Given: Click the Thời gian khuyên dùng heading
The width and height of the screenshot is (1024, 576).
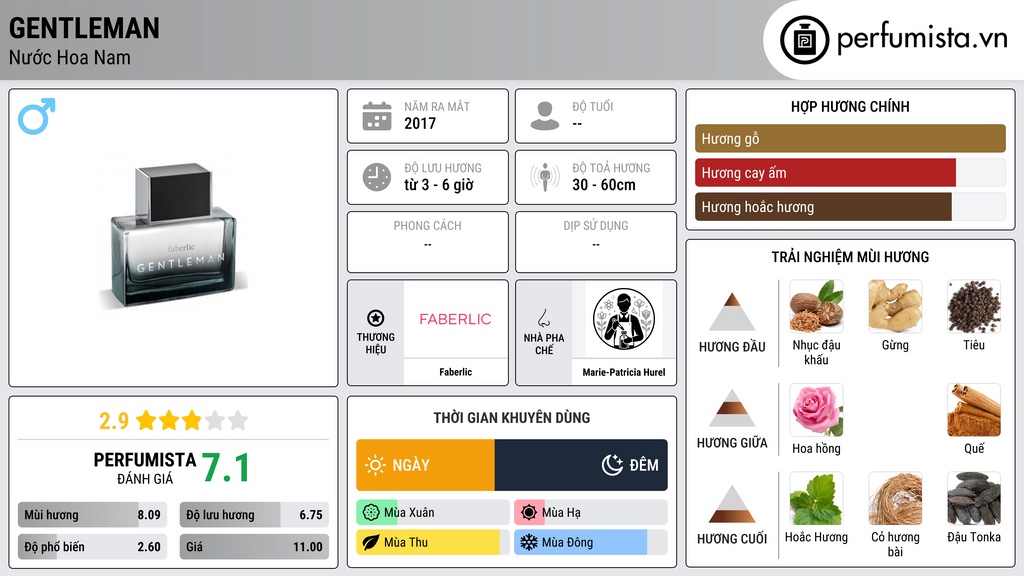Looking at the screenshot, I should 512,417.
